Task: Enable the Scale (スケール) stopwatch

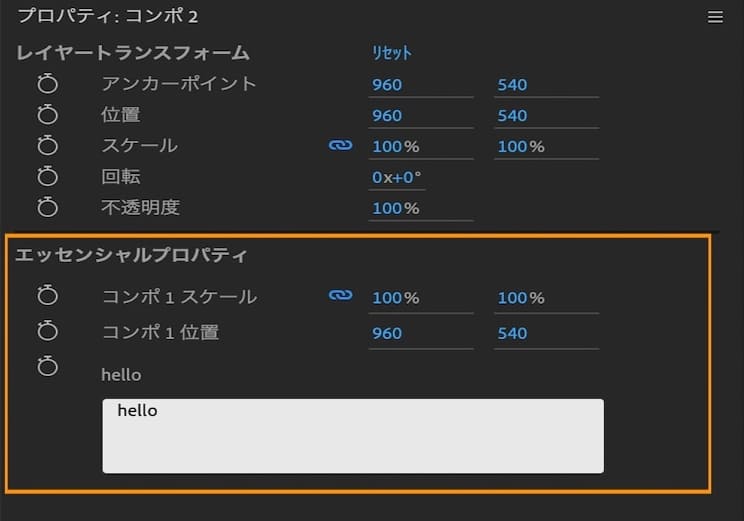Action: (x=48, y=146)
